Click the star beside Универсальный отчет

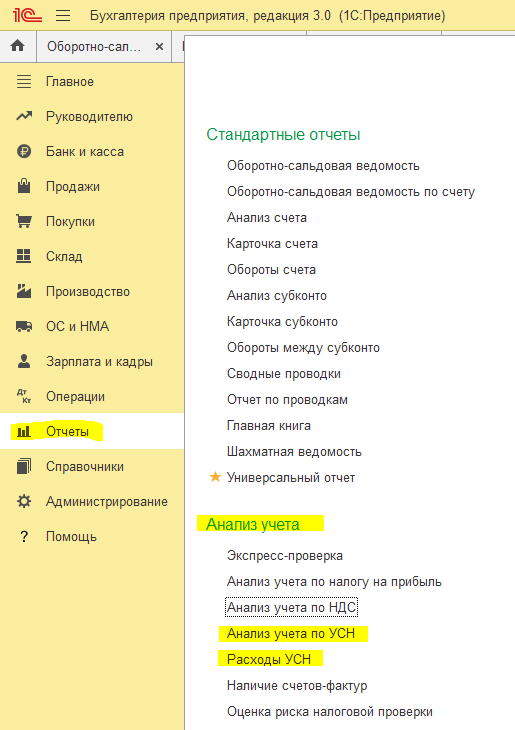point(215,477)
